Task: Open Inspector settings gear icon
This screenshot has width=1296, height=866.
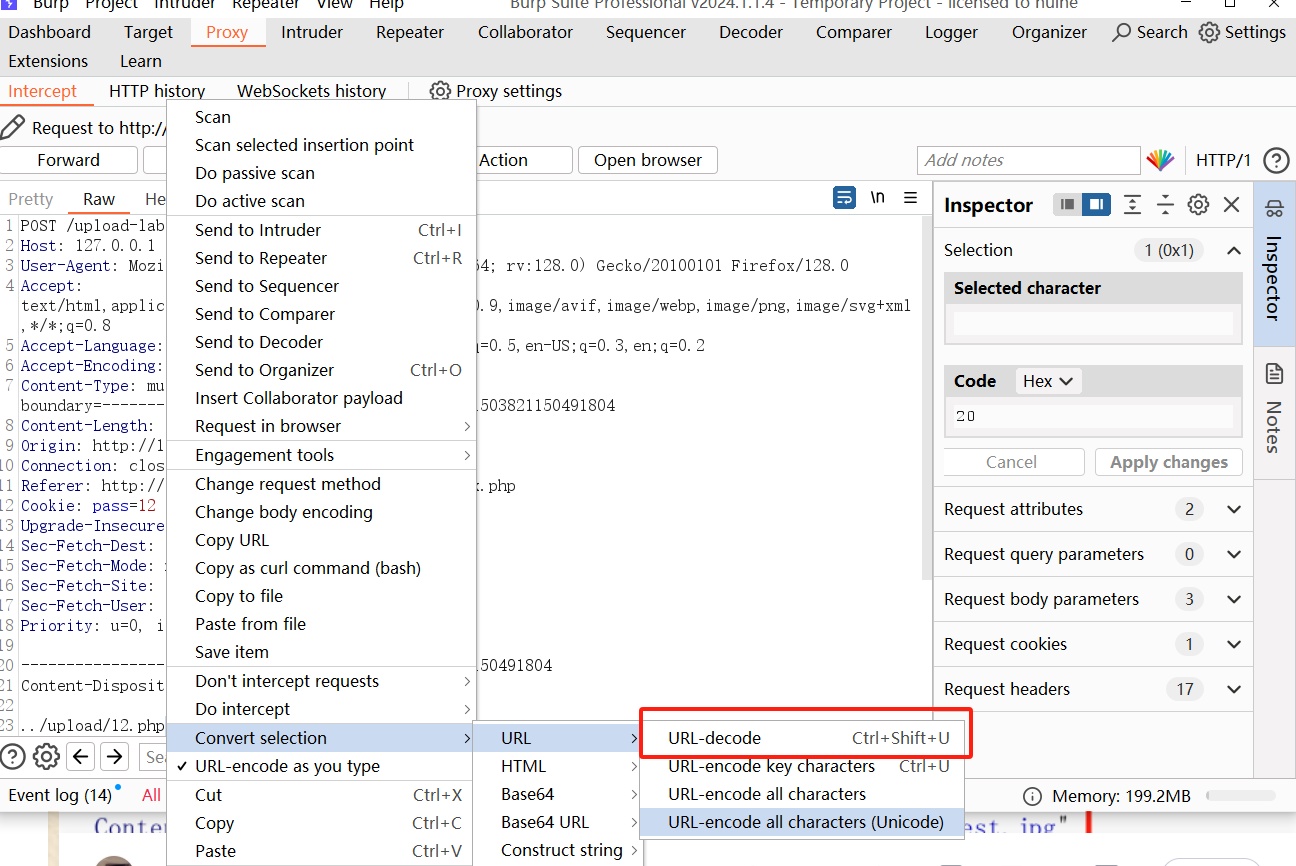Action: tap(1198, 205)
